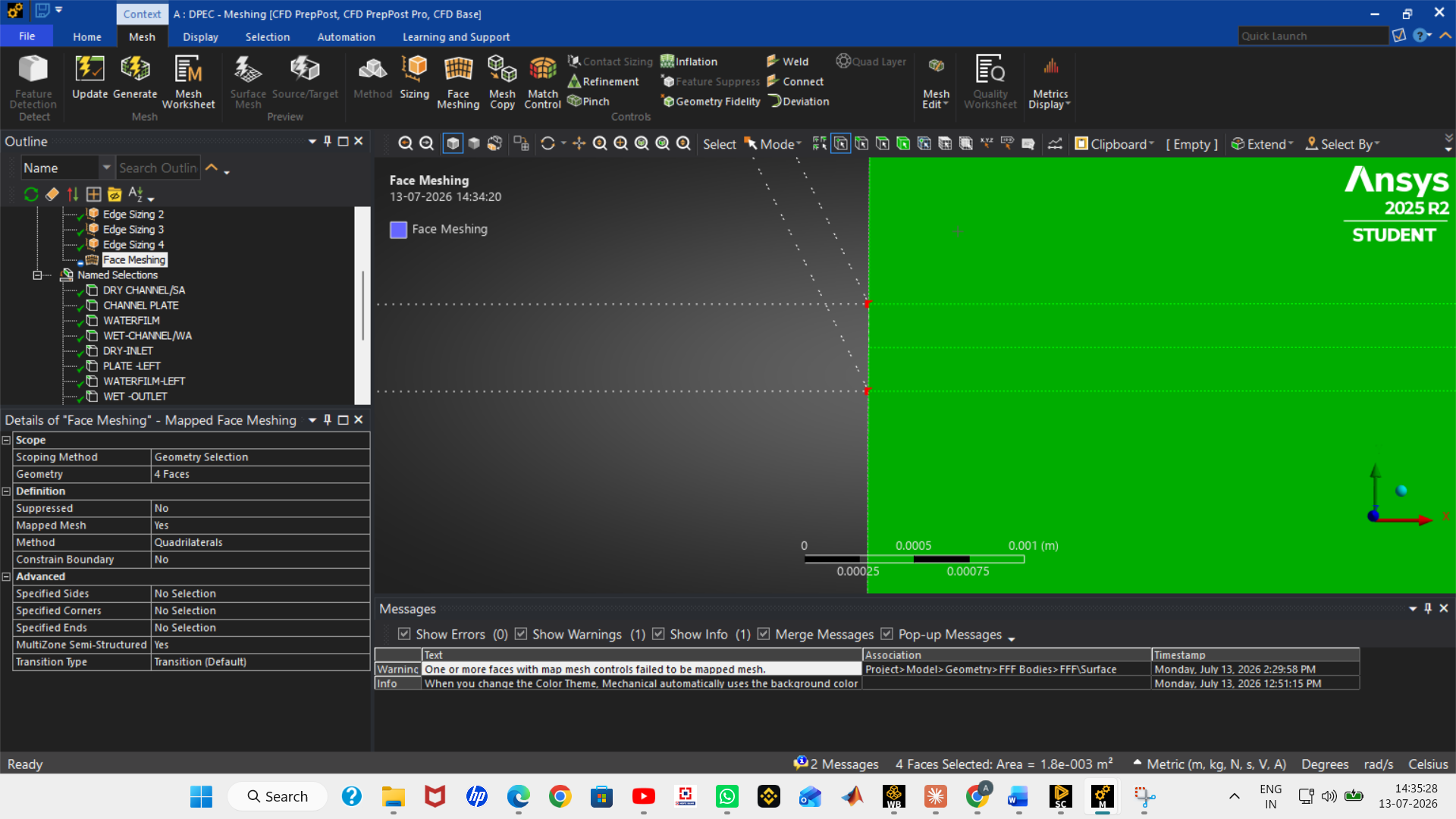Click the Outline tree vertical scrollbar
The height and width of the screenshot is (819, 1456).
point(362,305)
